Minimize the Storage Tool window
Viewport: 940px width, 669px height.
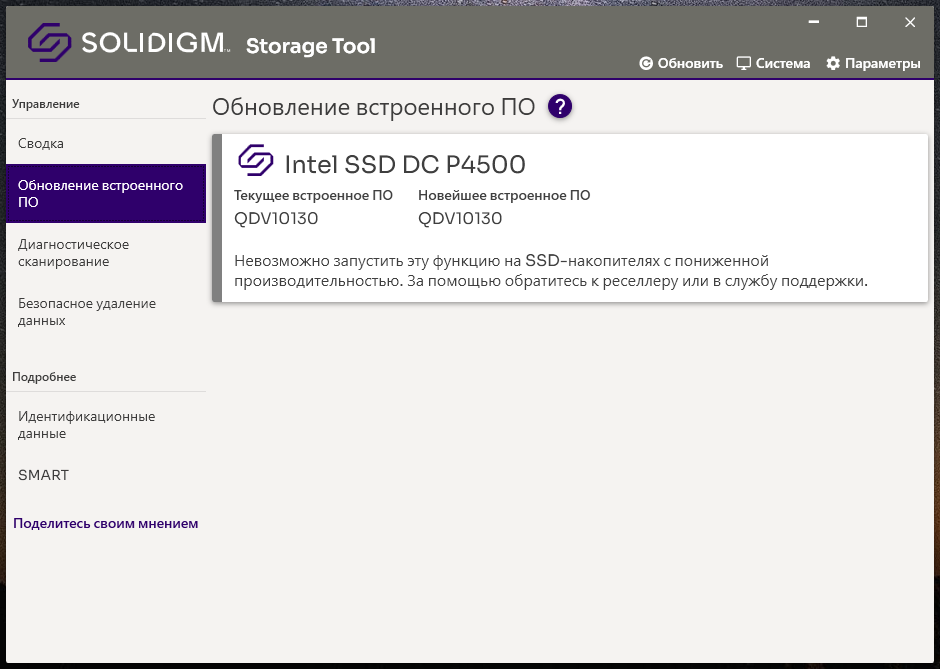(x=814, y=22)
